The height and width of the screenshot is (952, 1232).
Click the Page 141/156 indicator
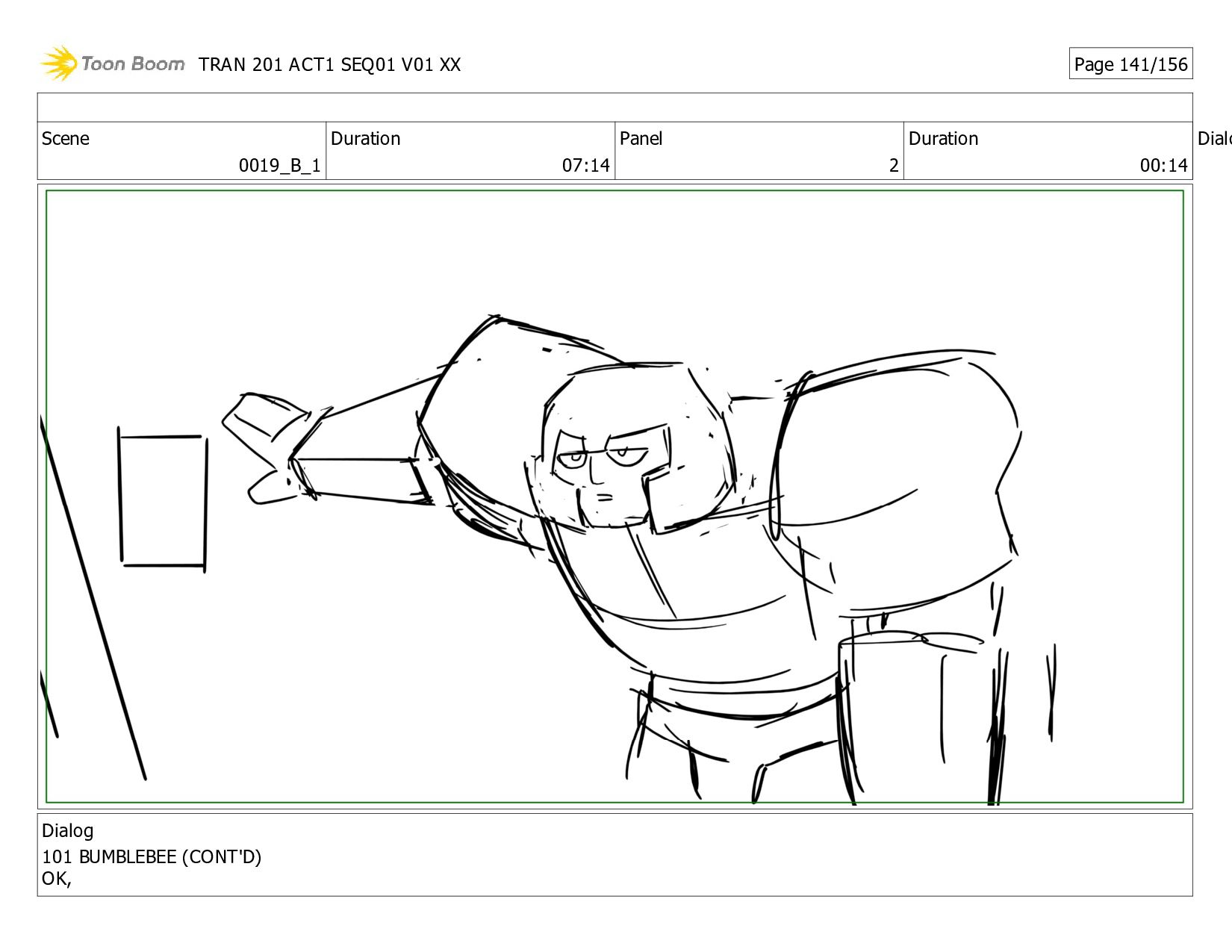[x=1130, y=64]
